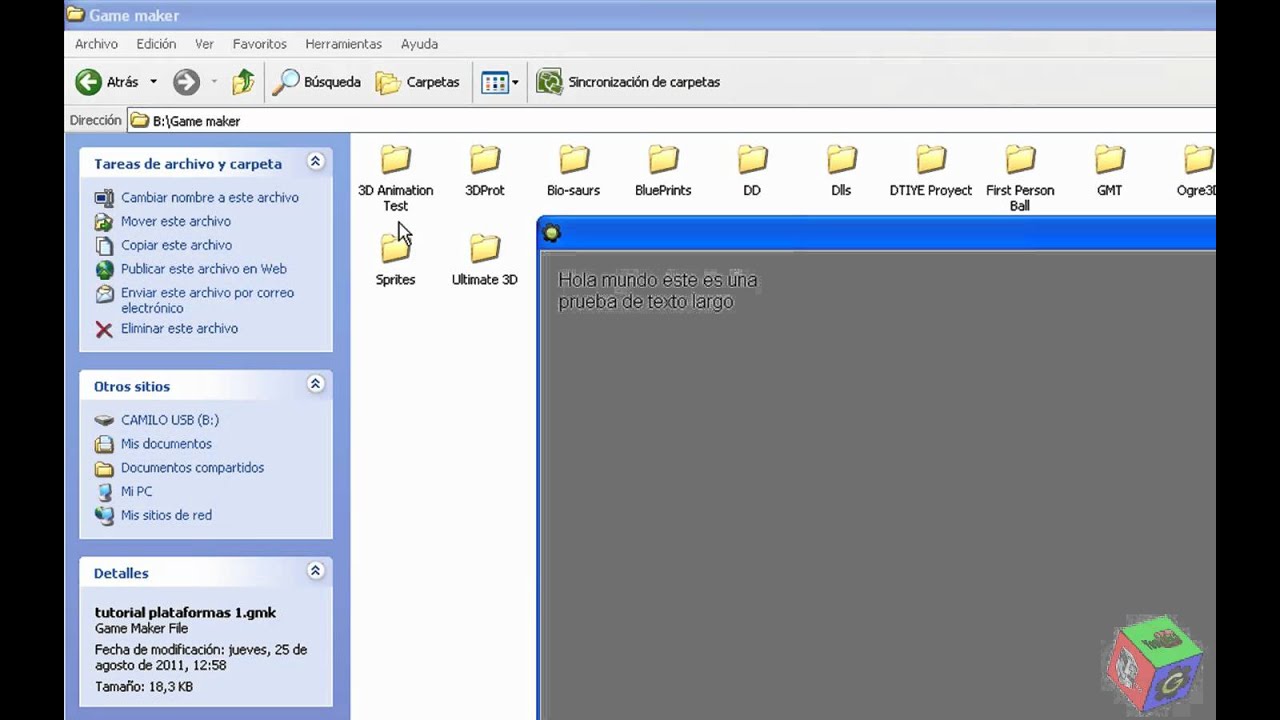
Task: Open the Atrás history dropdown arrow
Action: pyautogui.click(x=153, y=82)
